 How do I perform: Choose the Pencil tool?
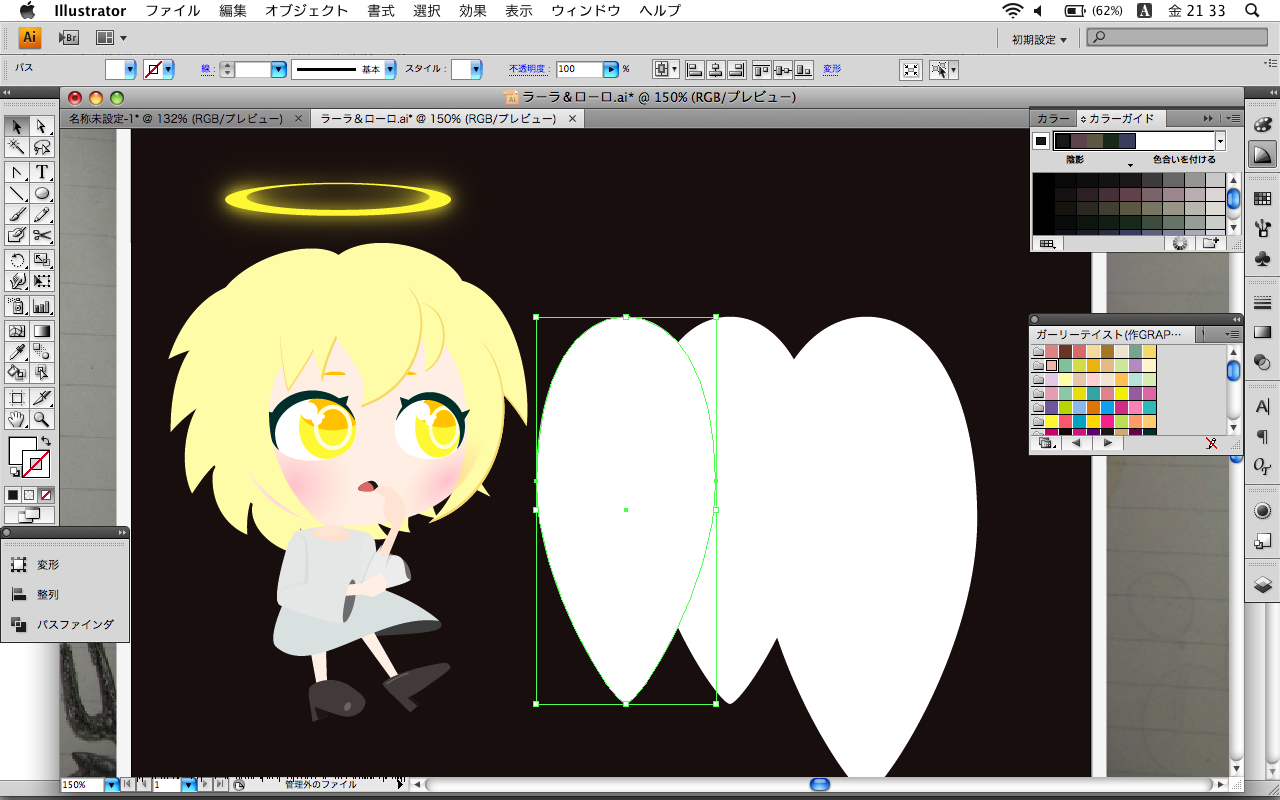[42, 214]
